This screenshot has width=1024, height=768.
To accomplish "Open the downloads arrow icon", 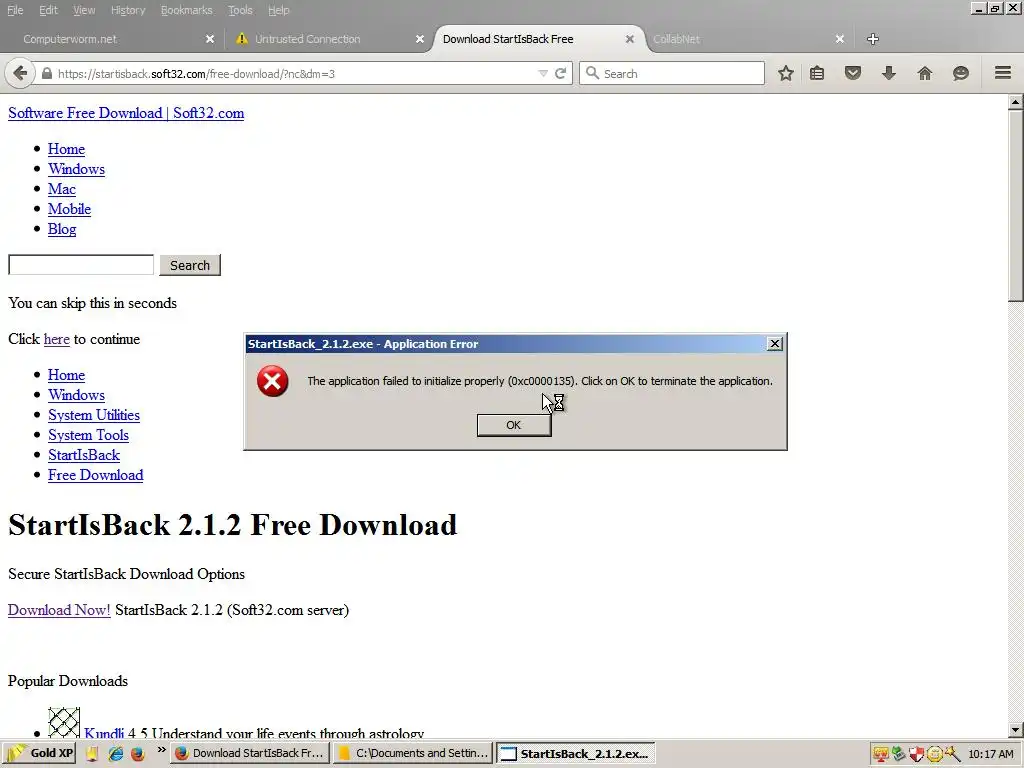I will click(x=889, y=73).
